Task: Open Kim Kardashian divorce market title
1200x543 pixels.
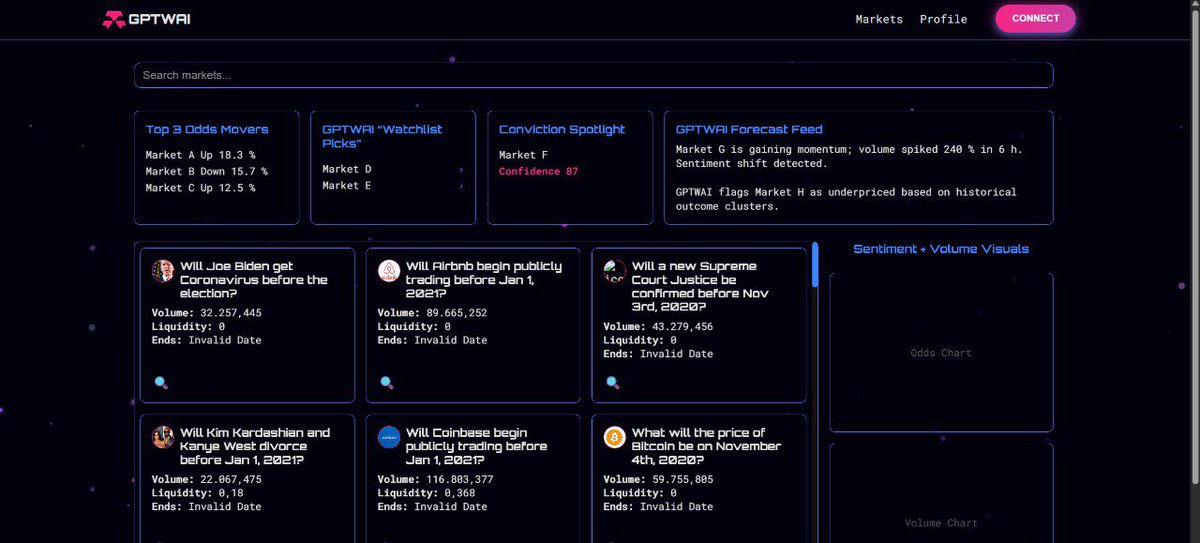Action: pos(255,446)
